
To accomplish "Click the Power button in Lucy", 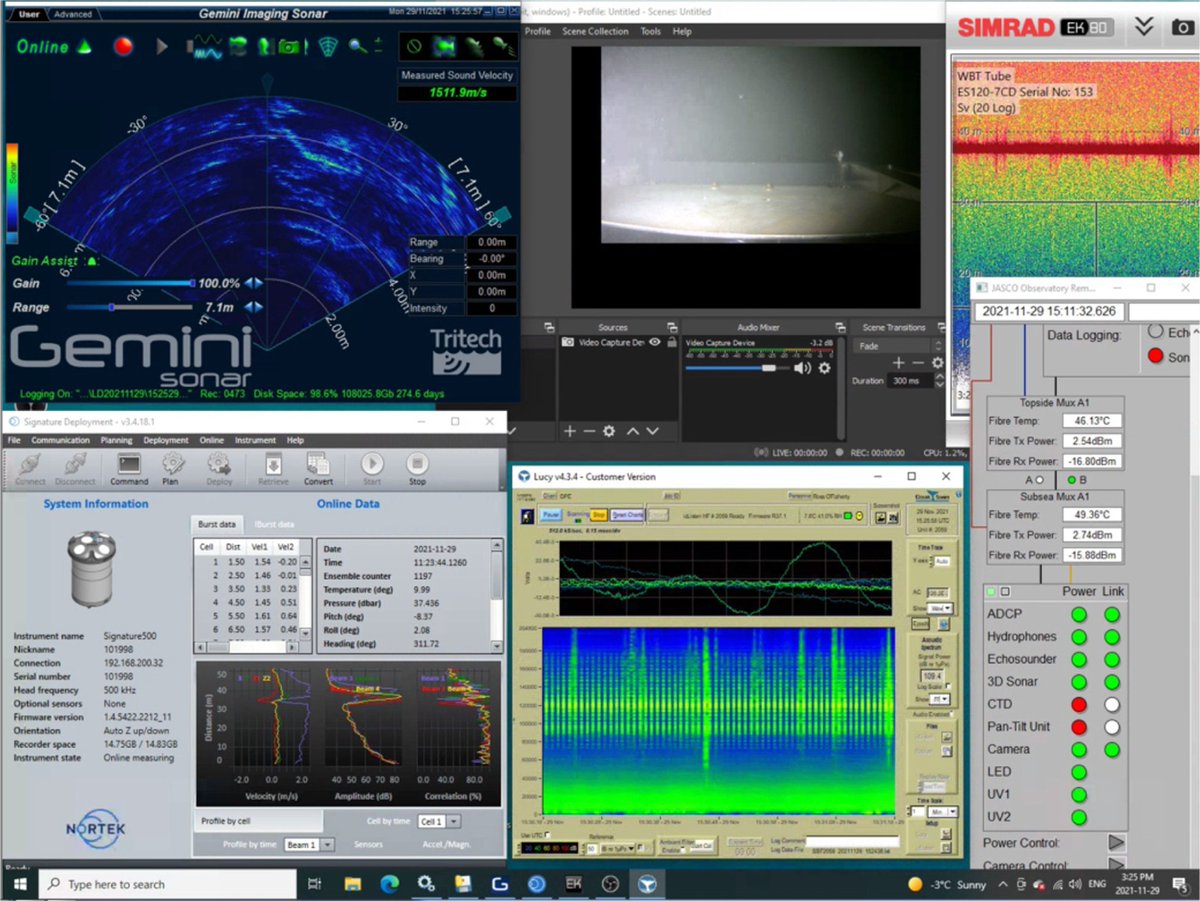I will 551,514.
